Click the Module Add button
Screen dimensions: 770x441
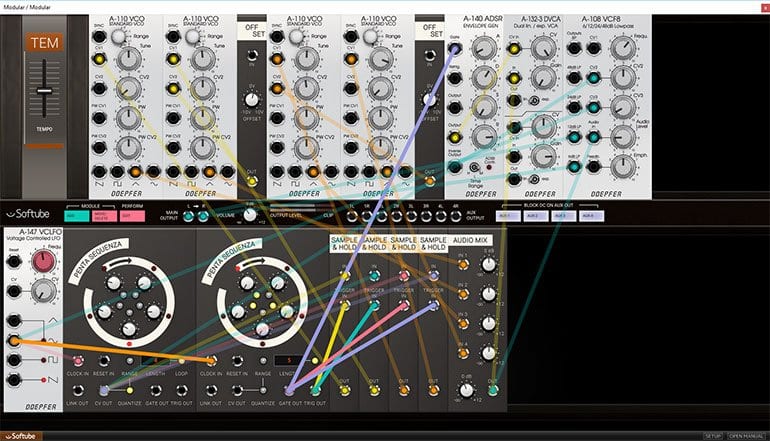(x=77, y=216)
